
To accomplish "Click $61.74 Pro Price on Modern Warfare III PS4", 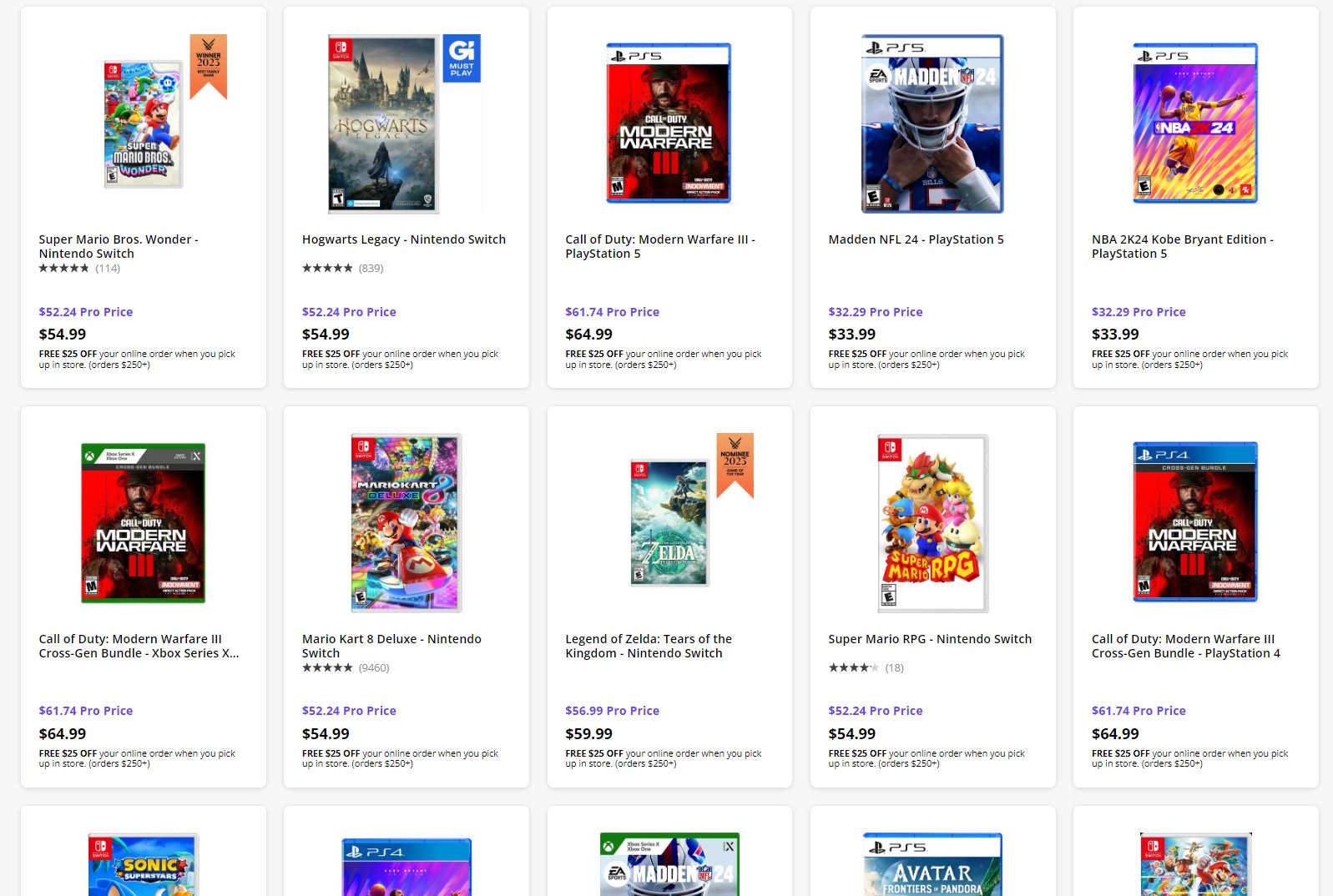I will pyautogui.click(x=1139, y=711).
